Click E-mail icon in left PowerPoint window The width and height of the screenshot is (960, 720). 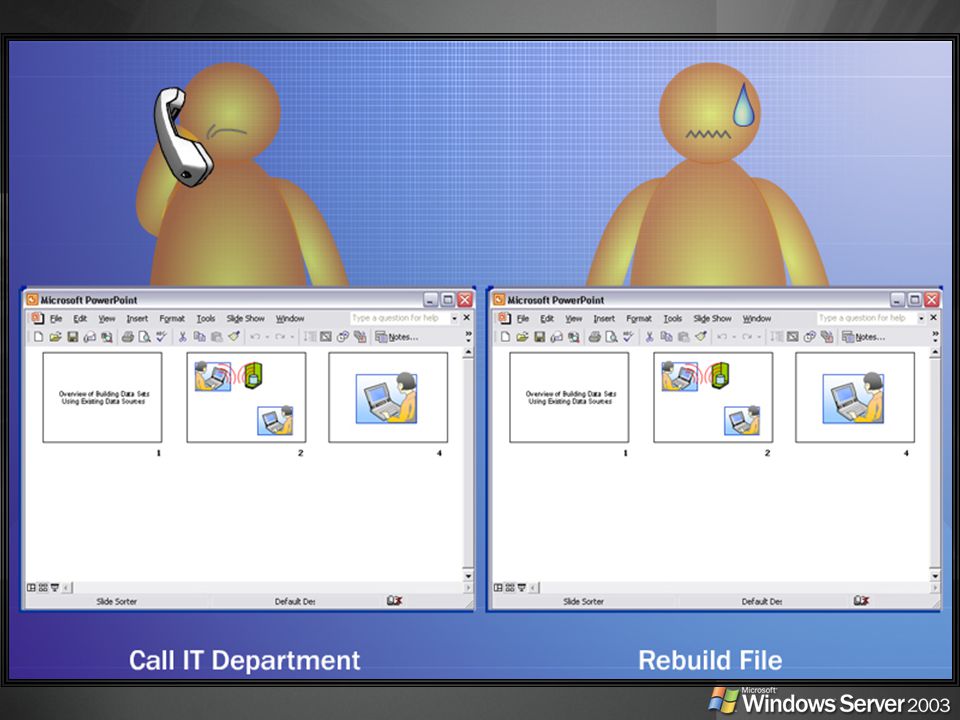click(x=89, y=337)
